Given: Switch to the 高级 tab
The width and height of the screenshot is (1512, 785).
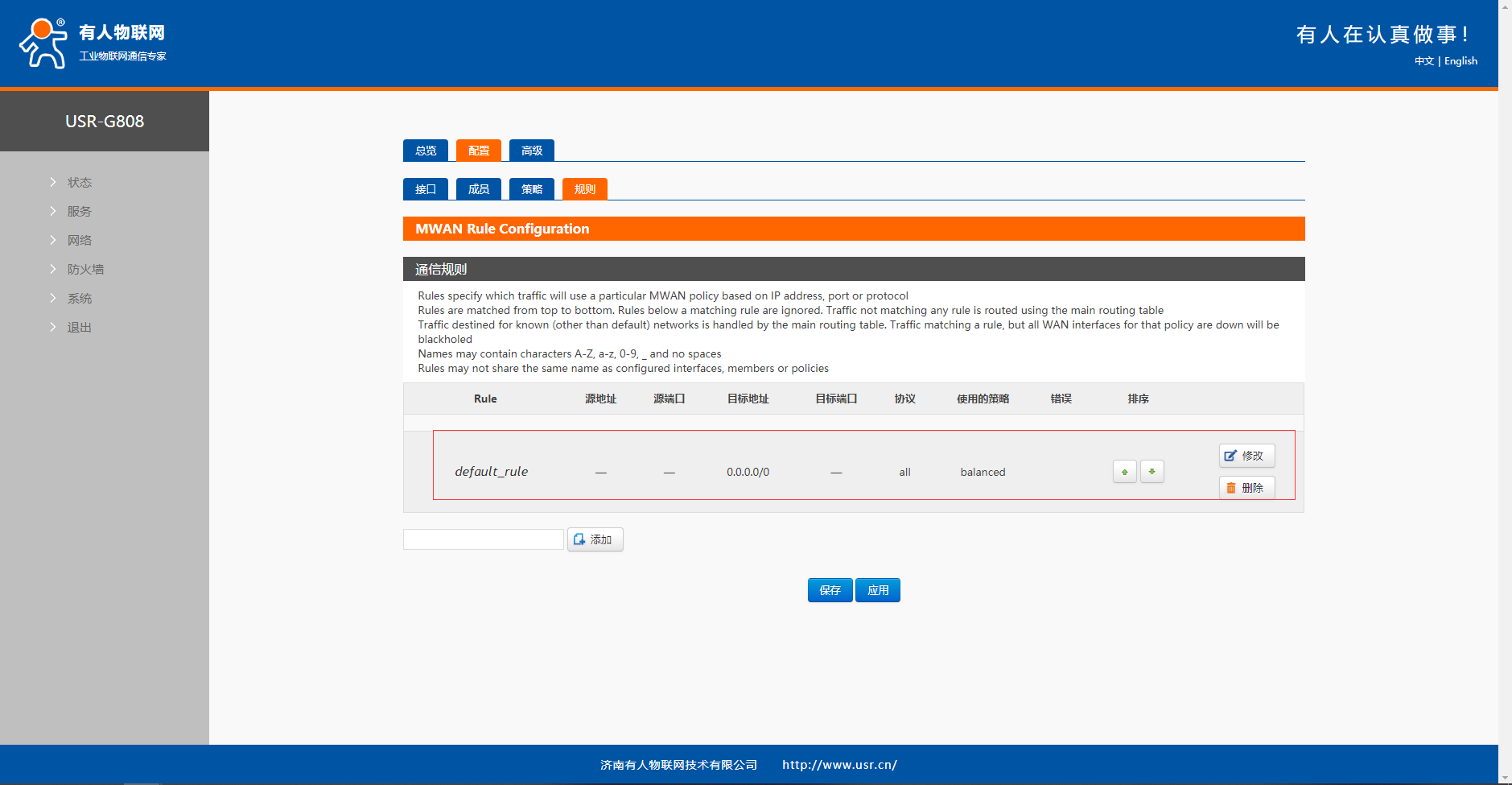Looking at the screenshot, I should pos(531,151).
